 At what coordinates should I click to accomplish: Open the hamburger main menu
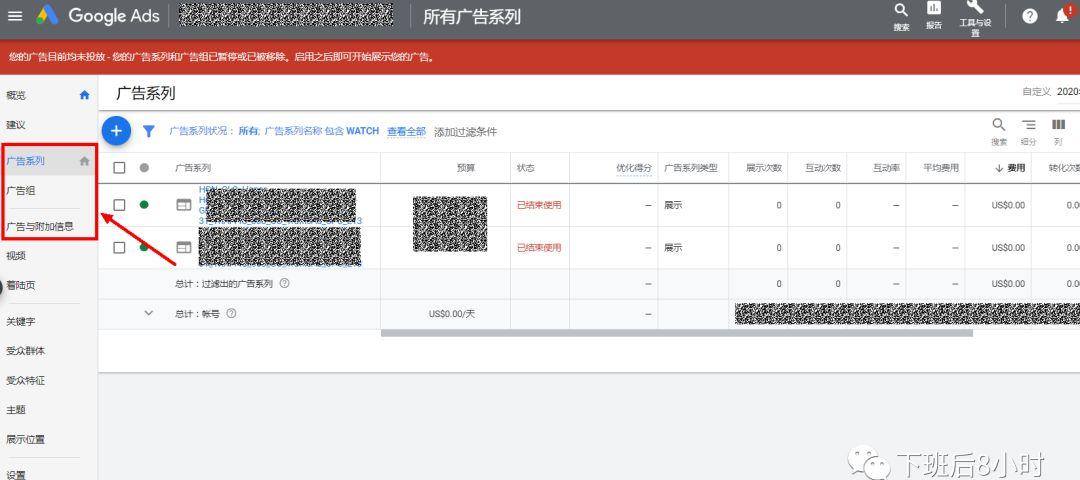pyautogui.click(x=14, y=16)
